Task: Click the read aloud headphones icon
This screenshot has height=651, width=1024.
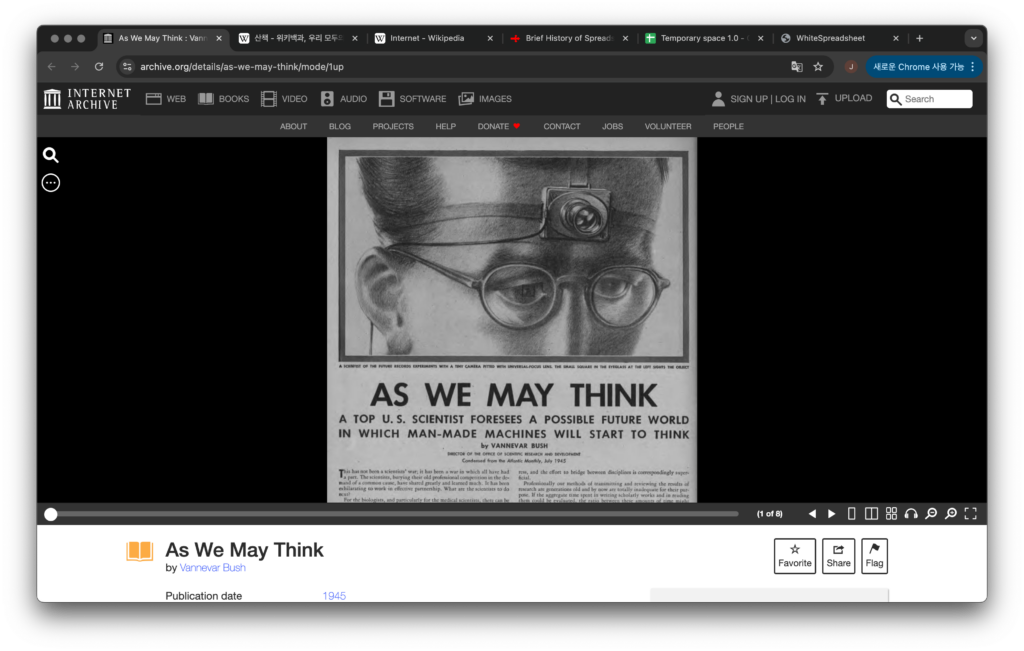Action: (x=911, y=514)
